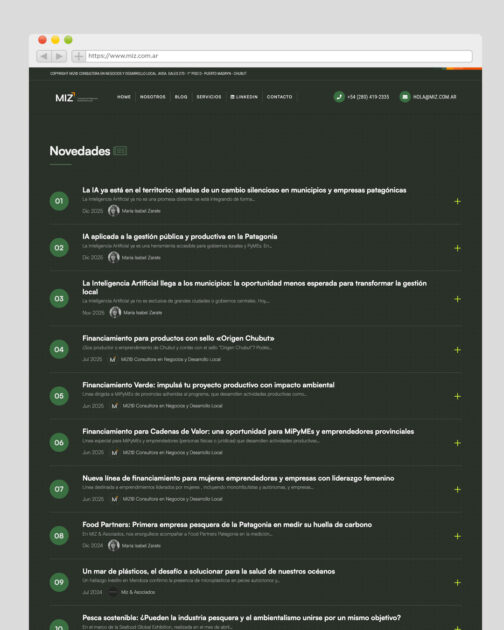Click the green 01 number badge

(59, 201)
